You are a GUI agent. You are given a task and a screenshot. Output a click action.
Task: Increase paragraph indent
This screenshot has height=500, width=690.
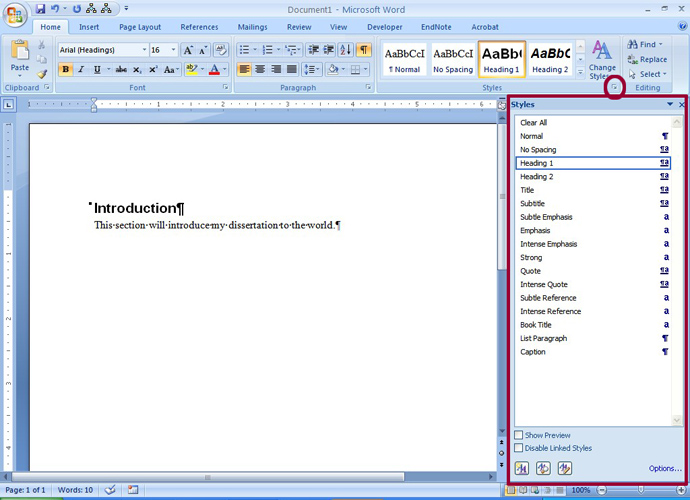tap(329, 50)
